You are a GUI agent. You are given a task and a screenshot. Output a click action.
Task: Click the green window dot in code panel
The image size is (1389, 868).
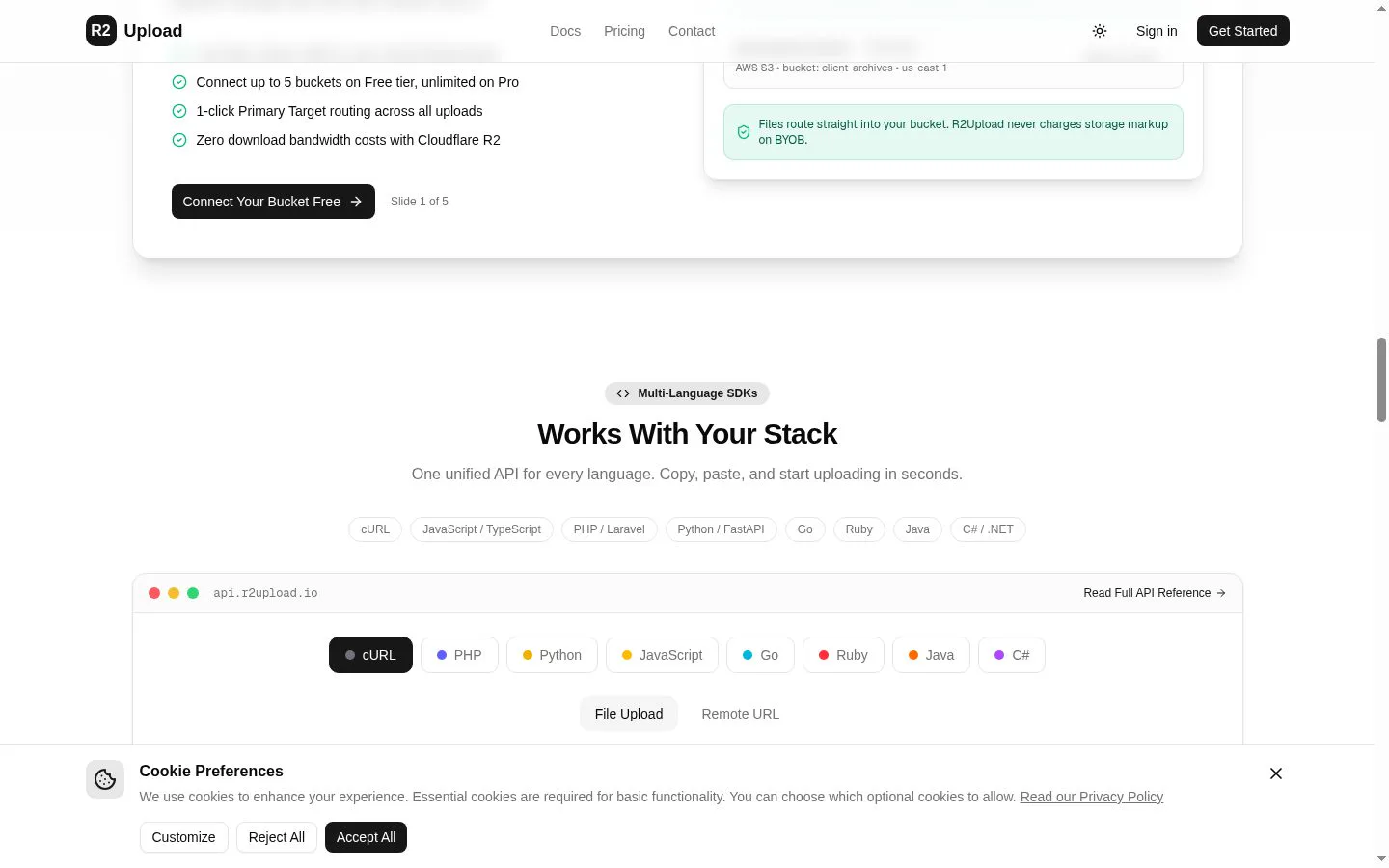click(193, 593)
